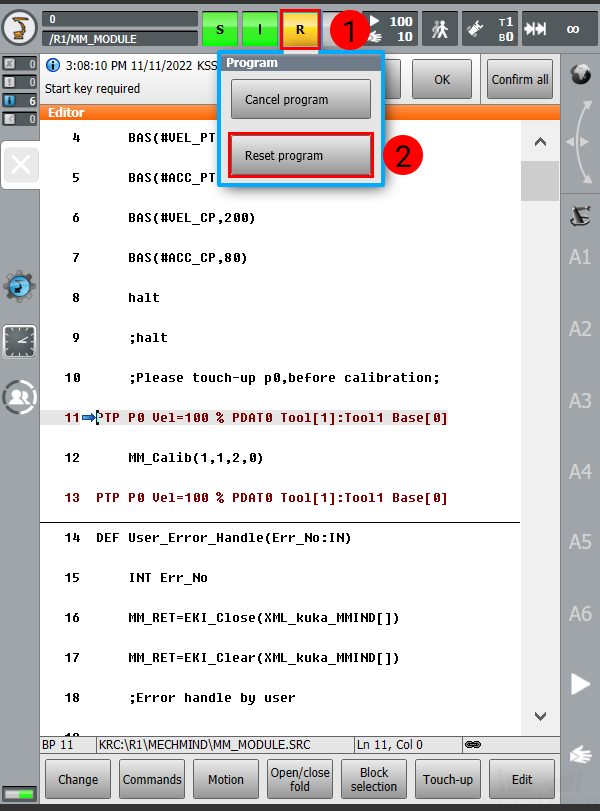Toggle the green S submit interpreter indicator

tap(220, 30)
